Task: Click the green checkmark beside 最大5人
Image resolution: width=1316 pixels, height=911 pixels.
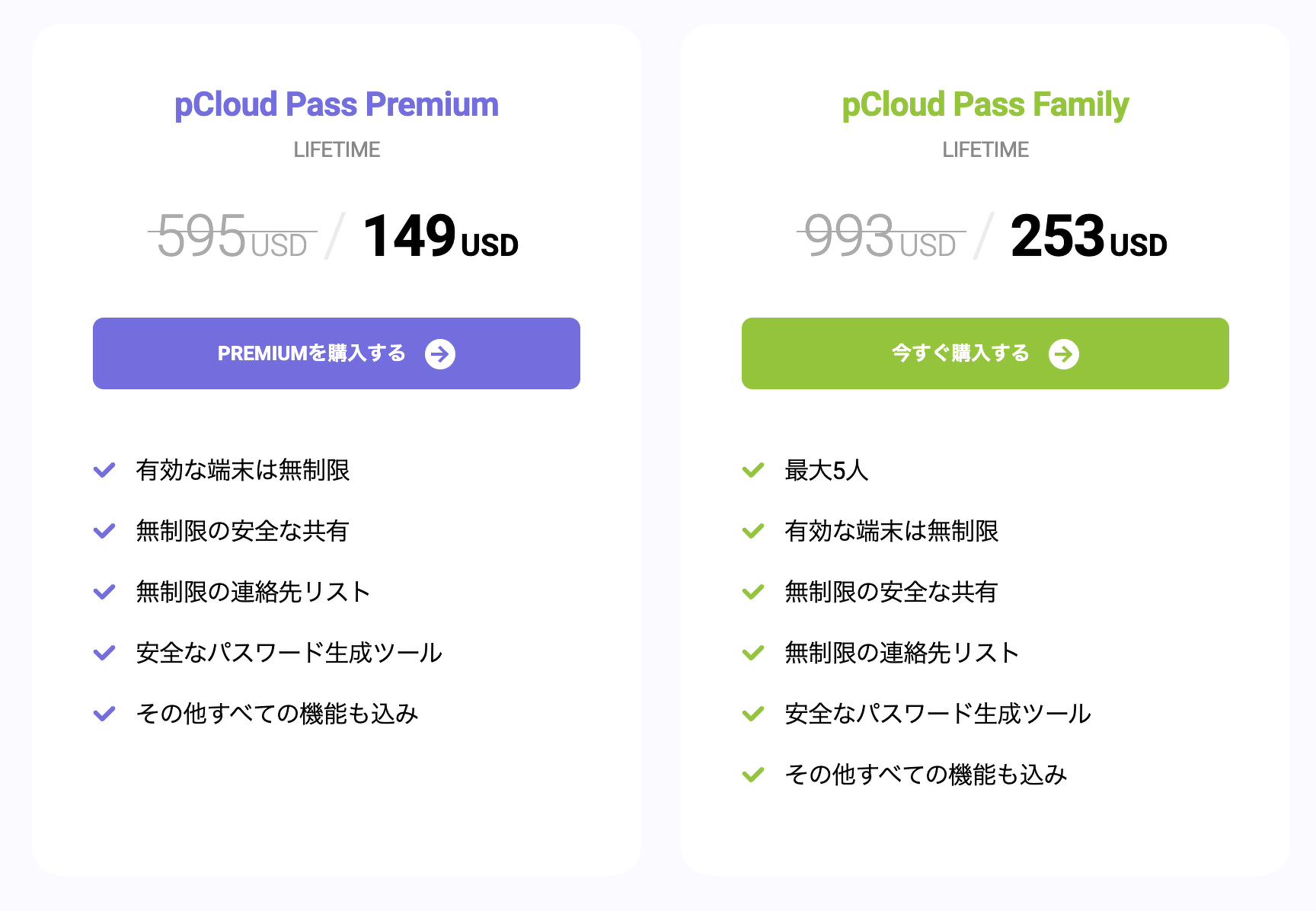Action: pyautogui.click(x=753, y=470)
